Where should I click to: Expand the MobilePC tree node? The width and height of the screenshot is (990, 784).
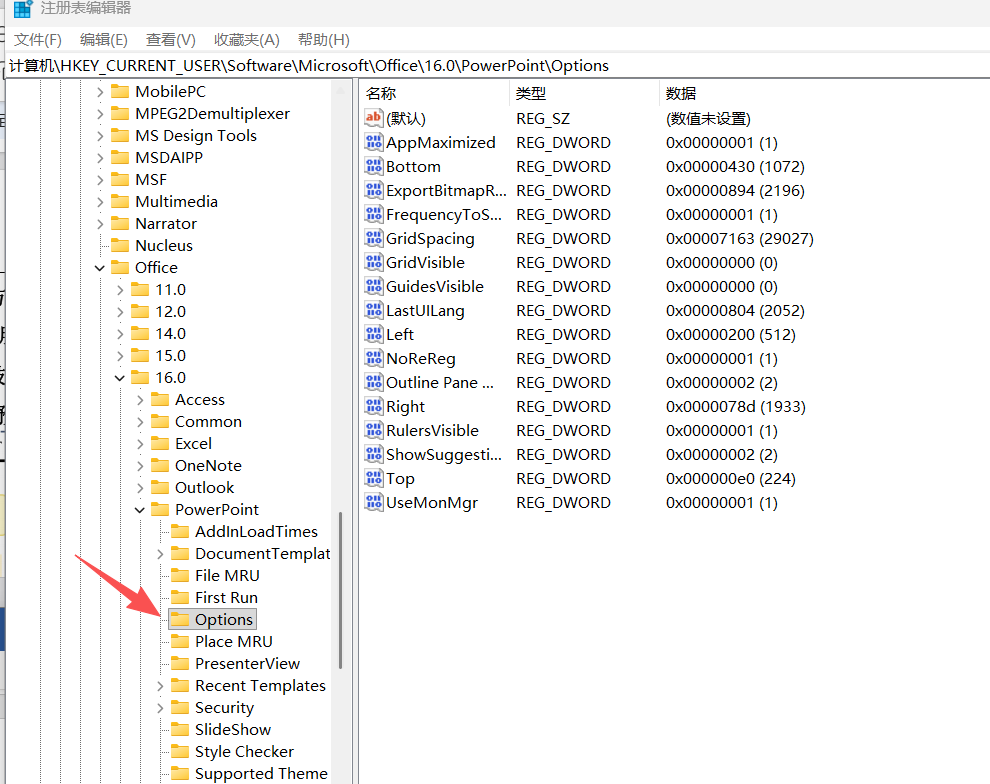pos(100,92)
